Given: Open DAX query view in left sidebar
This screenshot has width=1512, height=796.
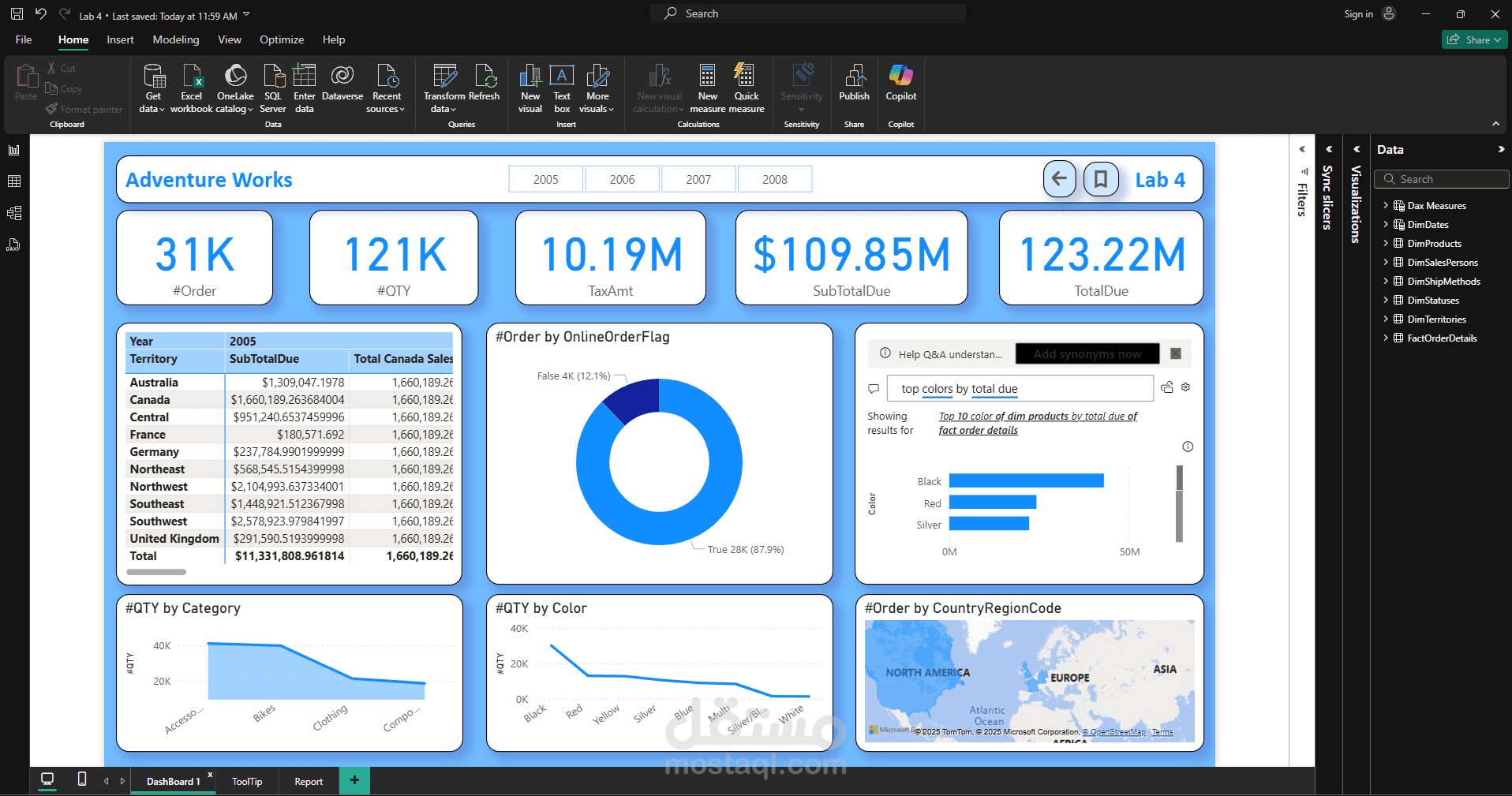Looking at the screenshot, I should (x=14, y=245).
